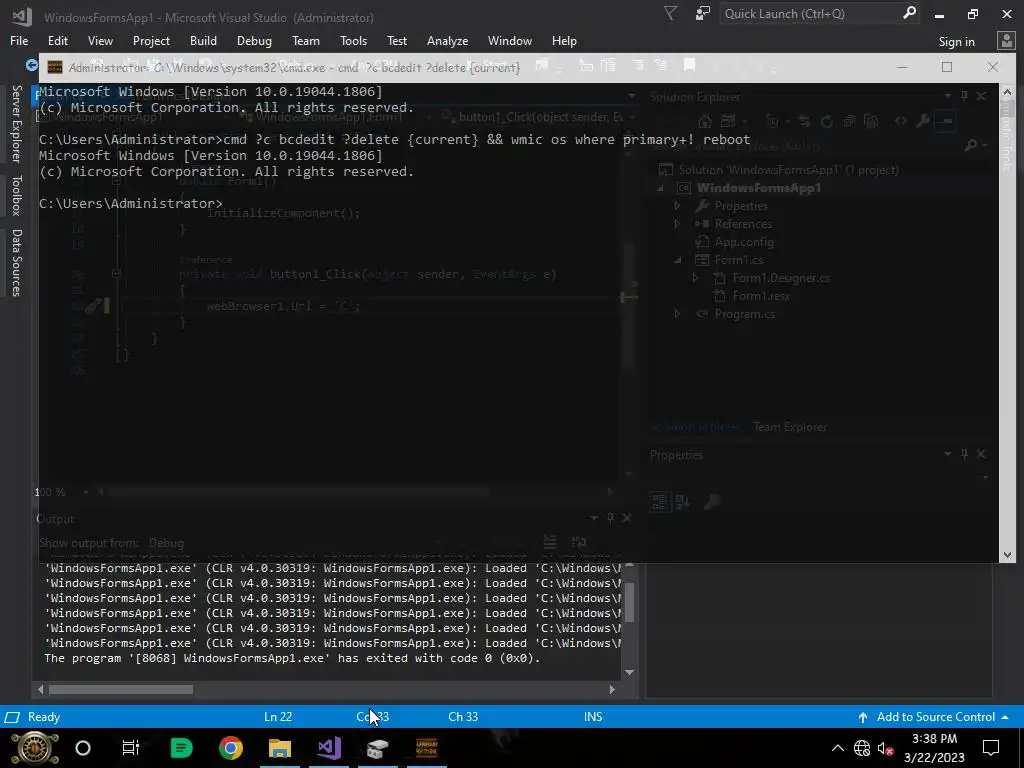Open the Team menu

tap(306, 40)
